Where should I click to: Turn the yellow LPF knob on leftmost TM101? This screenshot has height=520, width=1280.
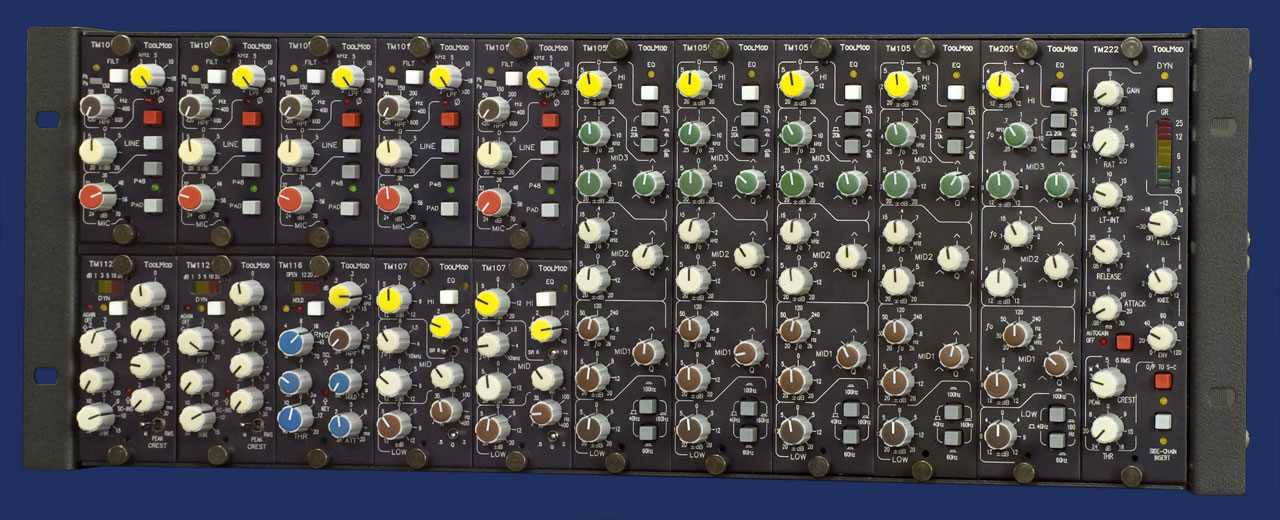(146, 75)
